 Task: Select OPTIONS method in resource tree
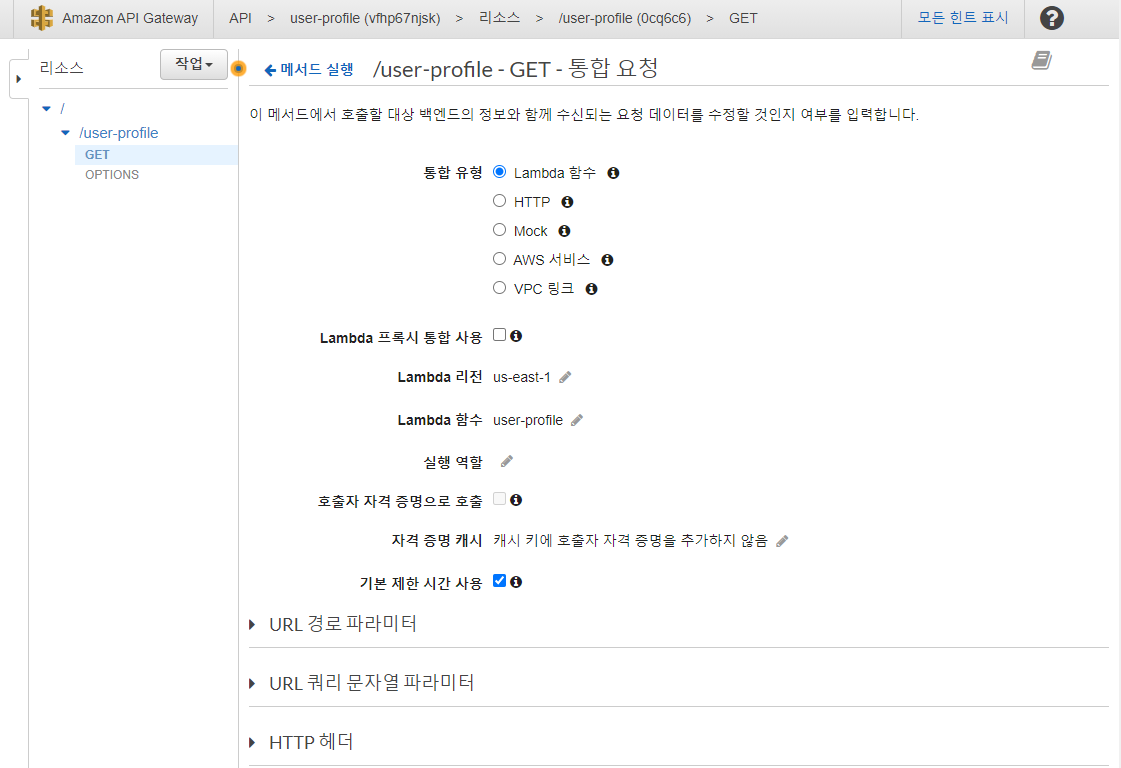point(112,174)
